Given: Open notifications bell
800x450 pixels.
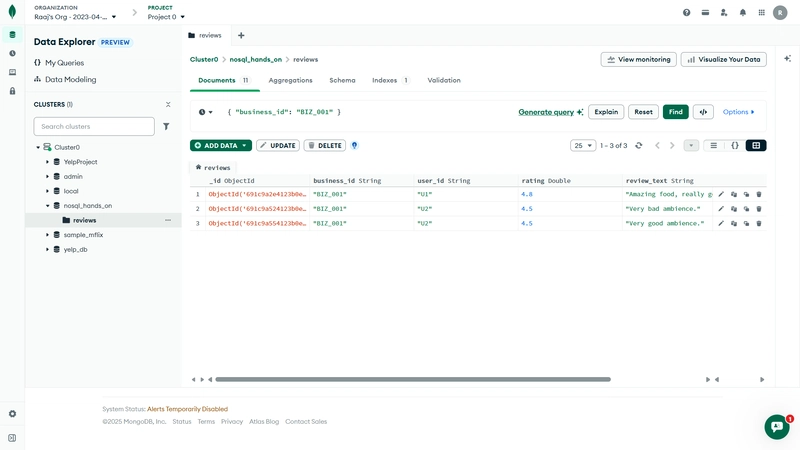Looking at the screenshot, I should tap(743, 13).
